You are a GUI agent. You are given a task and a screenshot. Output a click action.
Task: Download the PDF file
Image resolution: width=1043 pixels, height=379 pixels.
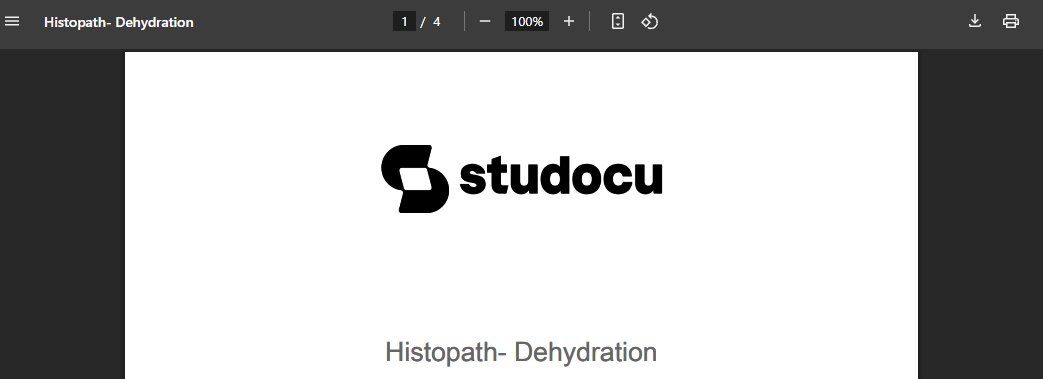[974, 21]
